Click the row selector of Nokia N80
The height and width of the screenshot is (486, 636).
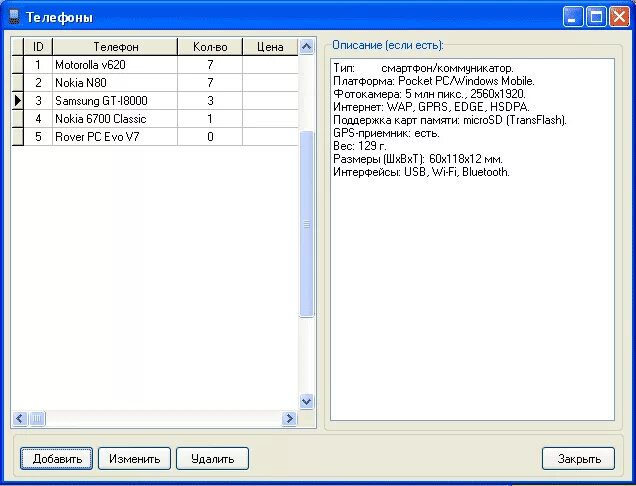point(18,83)
